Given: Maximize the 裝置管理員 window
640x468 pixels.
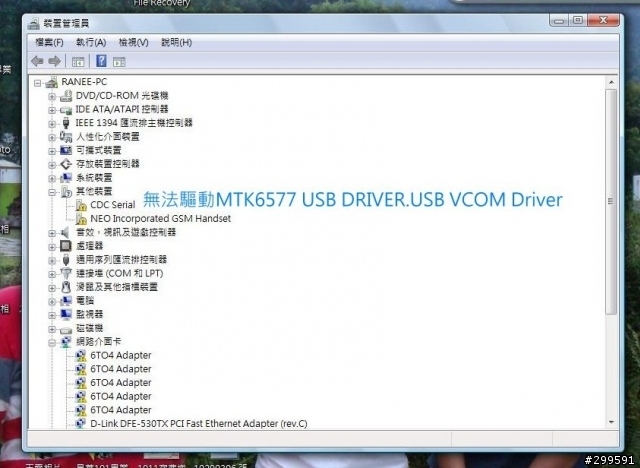Looking at the screenshot, I should (x=578, y=20).
